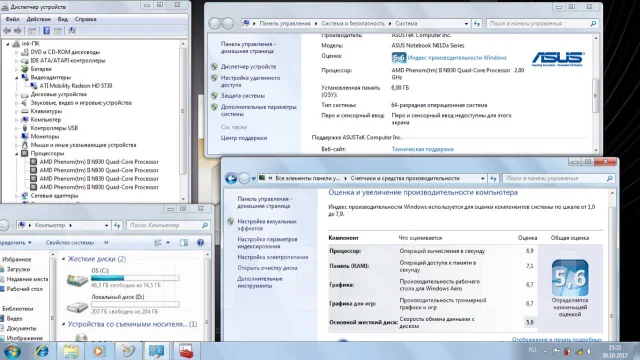Open Windows Explorer folder icon on taskbar
Viewport: 640px width, 360px height.
coord(70,351)
